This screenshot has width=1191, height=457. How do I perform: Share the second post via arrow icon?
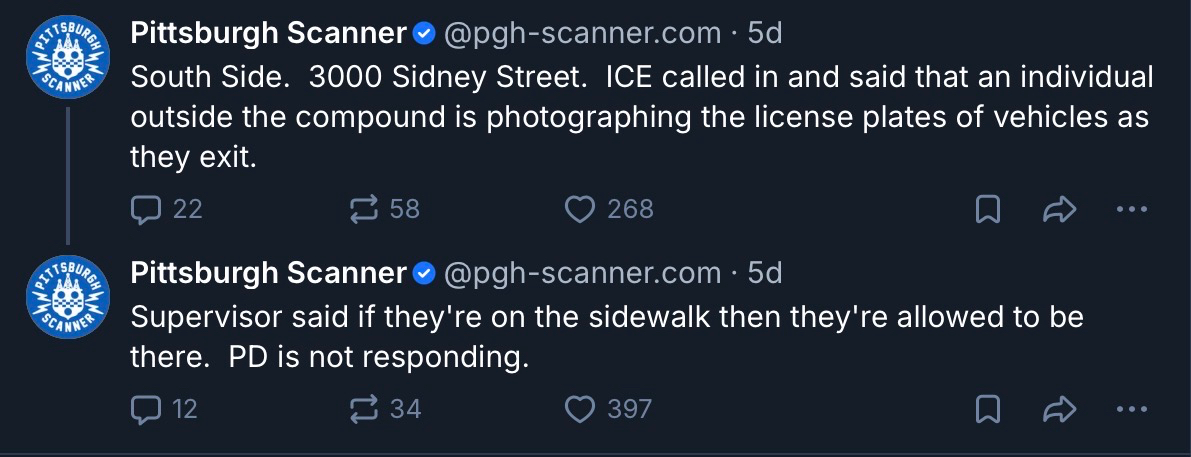(1059, 408)
